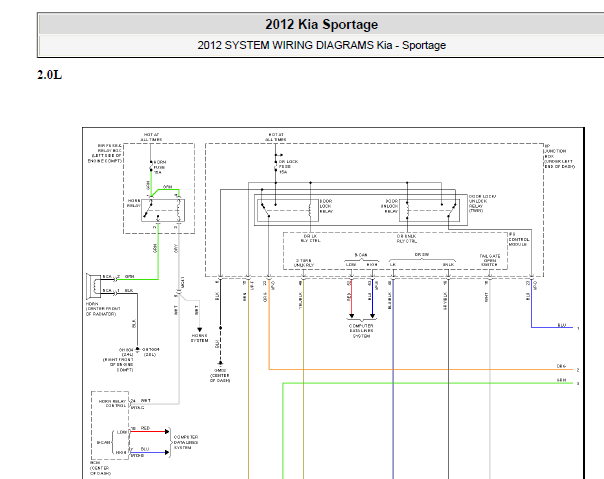This screenshot has width=604, height=479.
Task: Click the Horn (Center Front of Radiator) label
Action: (103, 309)
